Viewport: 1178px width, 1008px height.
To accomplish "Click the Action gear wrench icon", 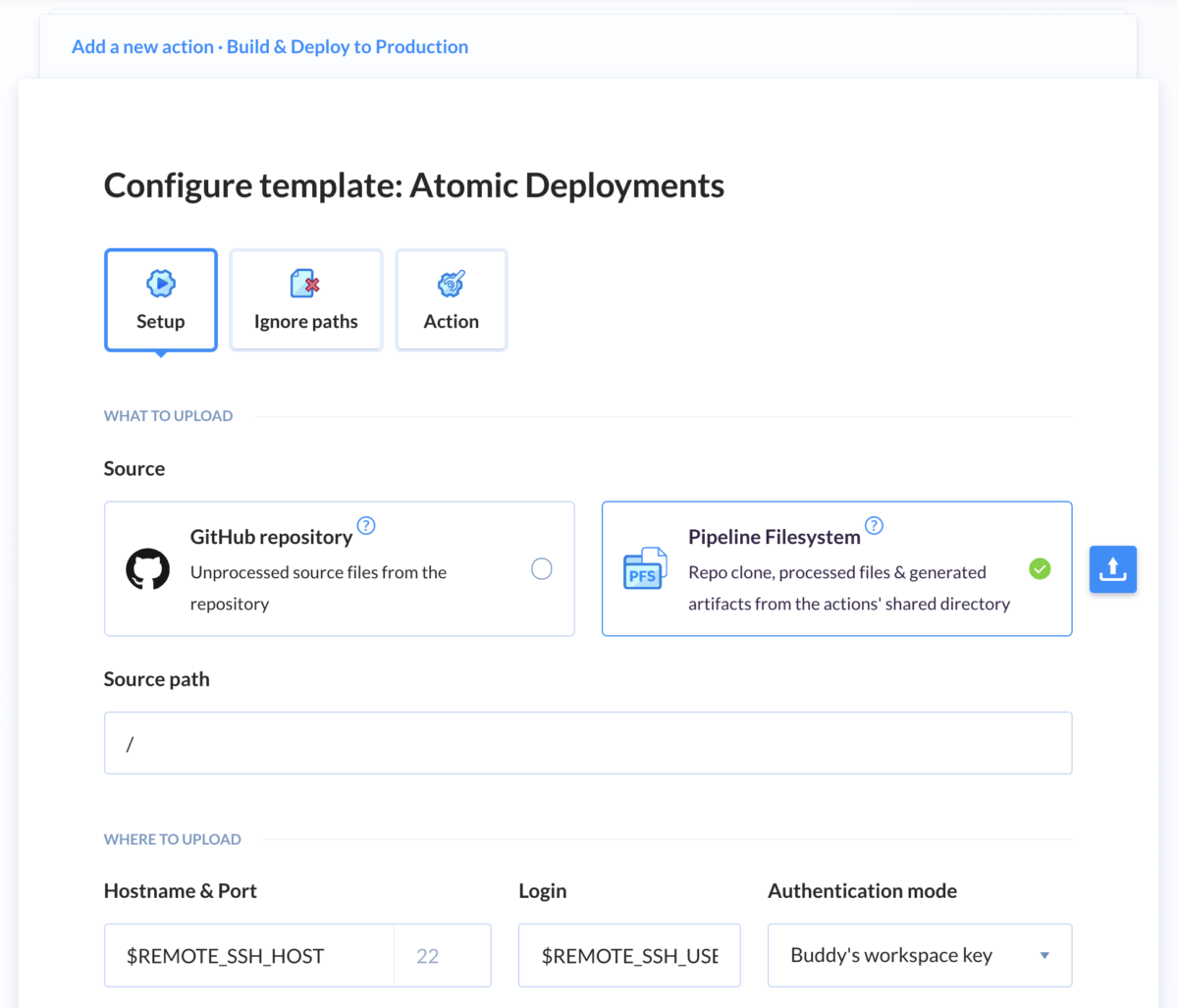I will click(452, 284).
